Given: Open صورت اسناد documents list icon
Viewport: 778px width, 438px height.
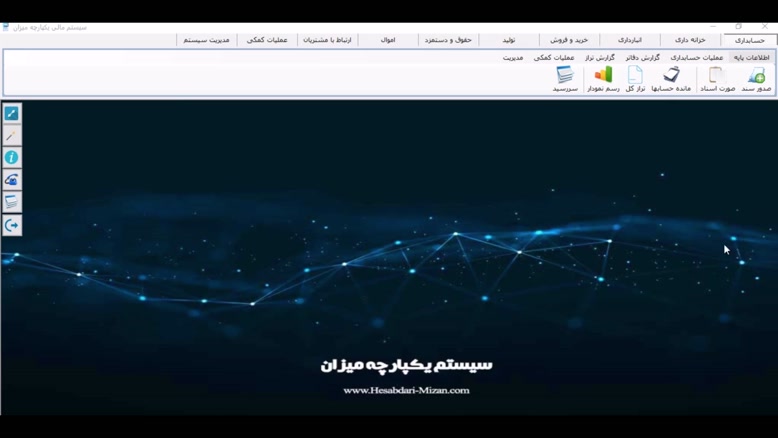Looking at the screenshot, I should [x=717, y=78].
